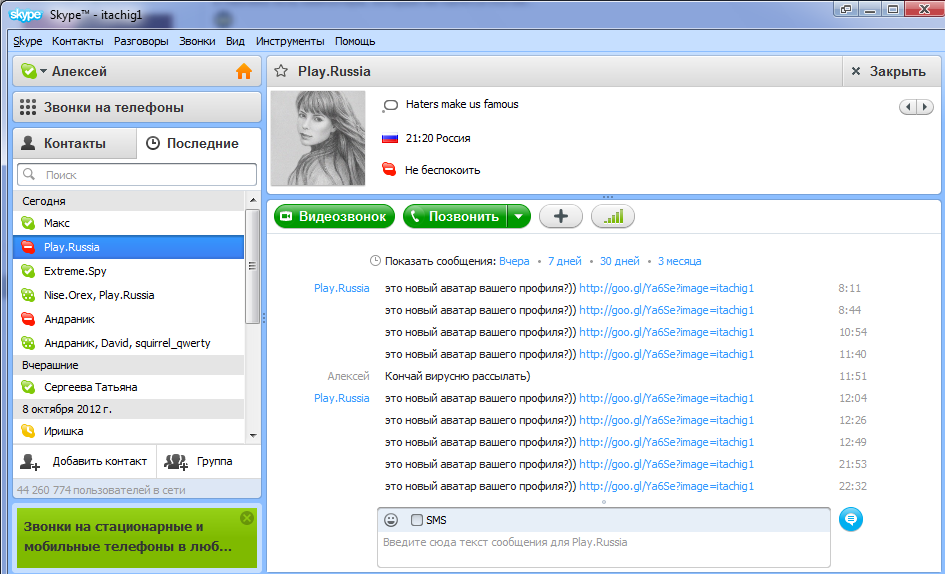Click the Алексей message 'Кончай вирусню рассылать)'
The height and width of the screenshot is (574, 945).
(457, 376)
